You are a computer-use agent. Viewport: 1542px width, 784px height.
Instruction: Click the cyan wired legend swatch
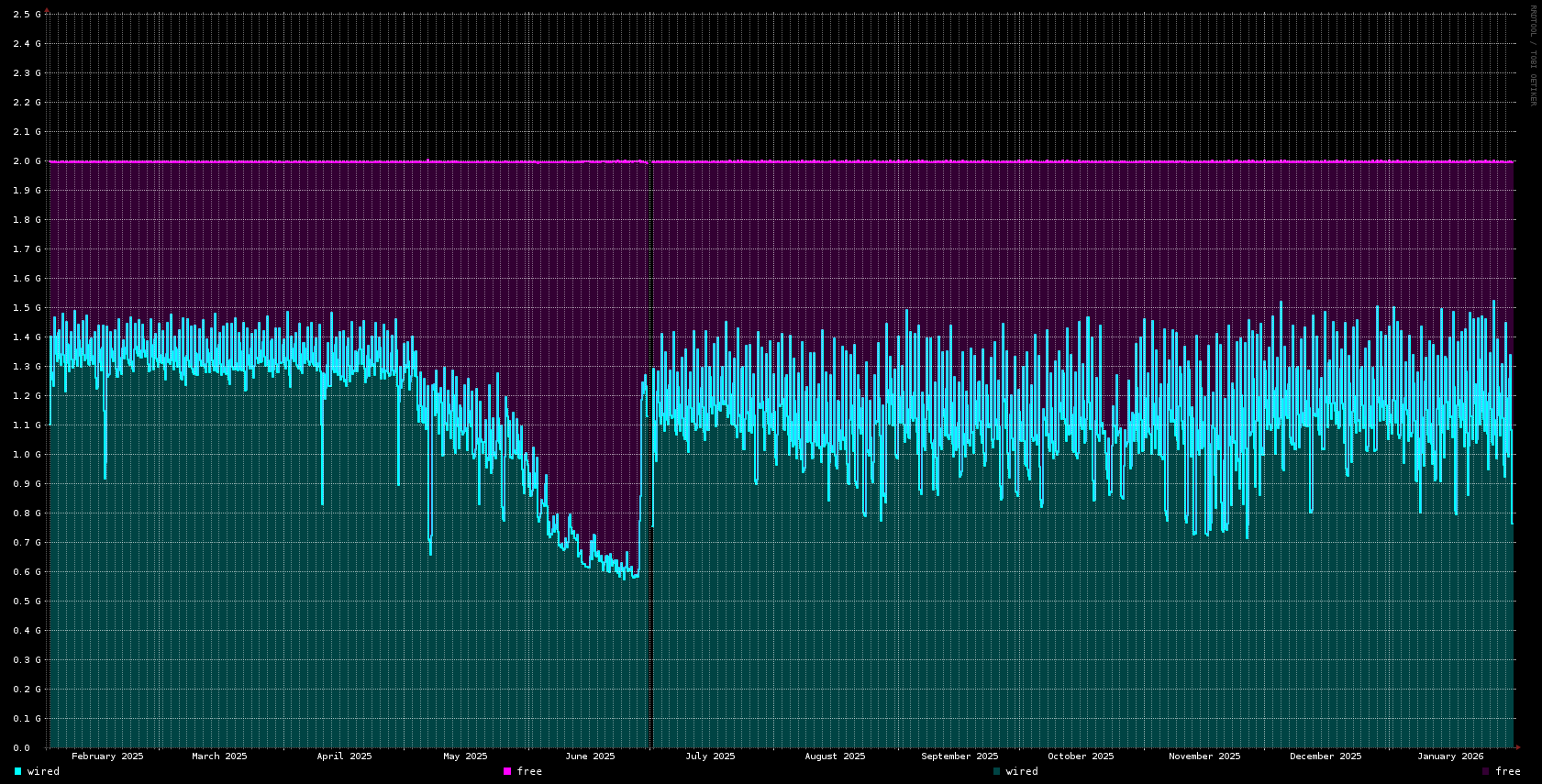click(x=17, y=771)
